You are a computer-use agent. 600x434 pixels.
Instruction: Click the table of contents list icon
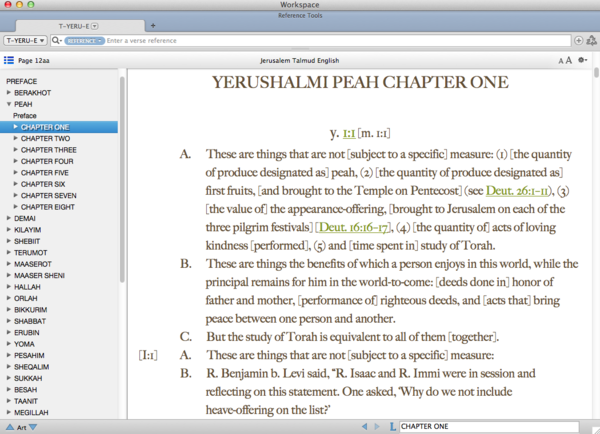[9, 60]
